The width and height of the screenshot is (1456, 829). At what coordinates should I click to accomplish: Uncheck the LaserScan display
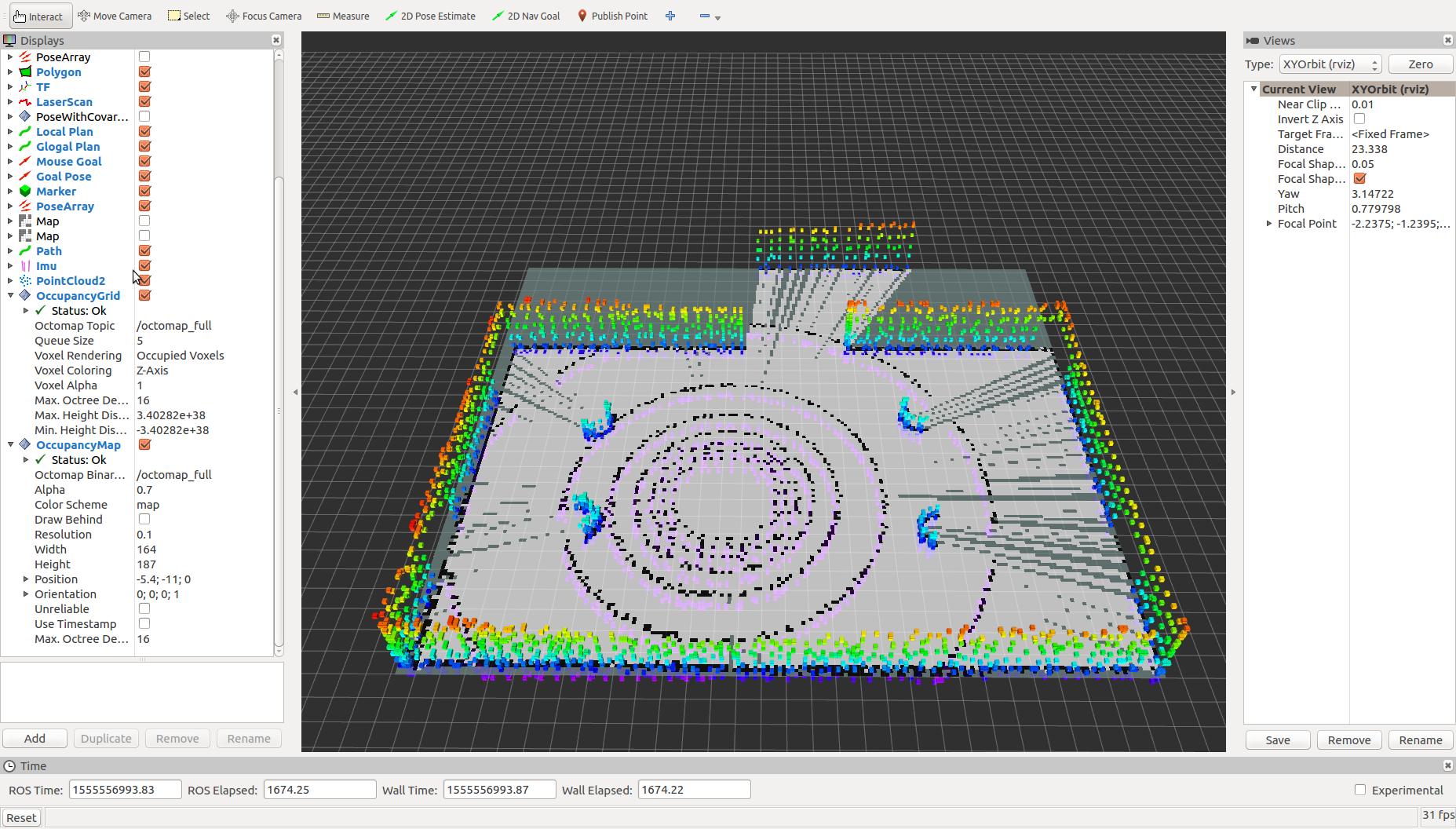point(144,101)
